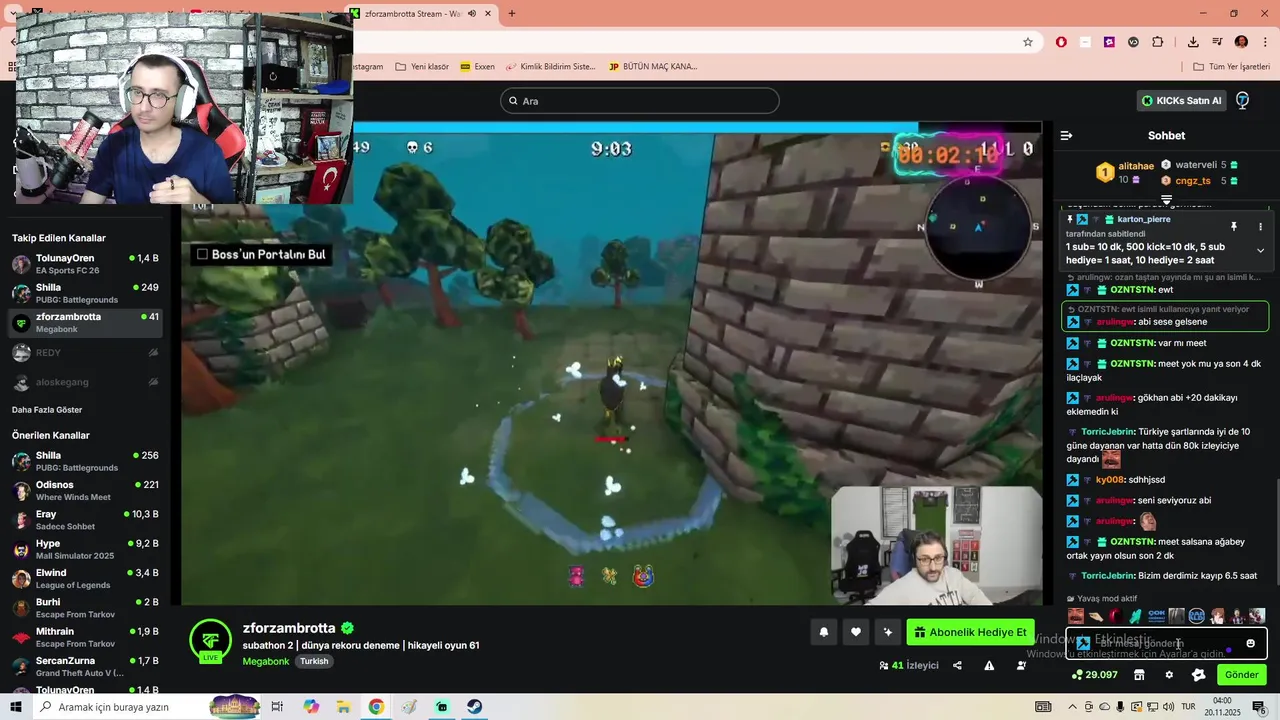Open the TolunayOren followed channel
The height and width of the screenshot is (720, 1280).
click(85, 264)
